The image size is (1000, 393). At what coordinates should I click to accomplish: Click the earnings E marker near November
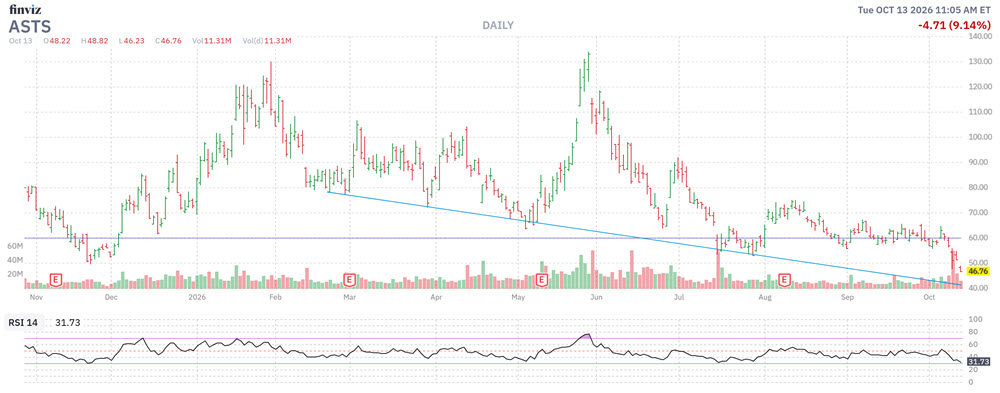(x=56, y=279)
